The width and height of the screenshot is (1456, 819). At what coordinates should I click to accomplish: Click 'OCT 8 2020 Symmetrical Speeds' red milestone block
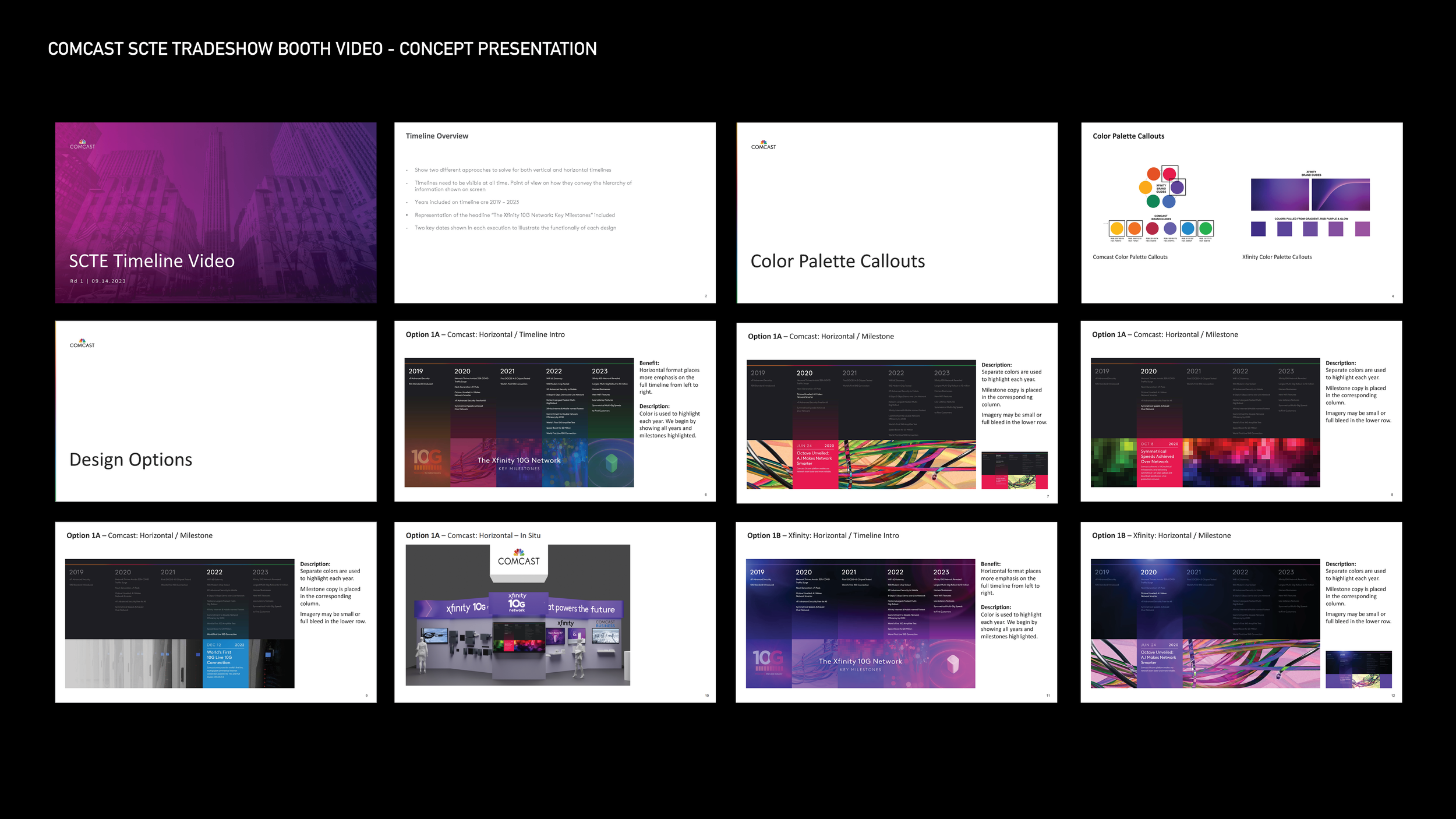click(1160, 463)
